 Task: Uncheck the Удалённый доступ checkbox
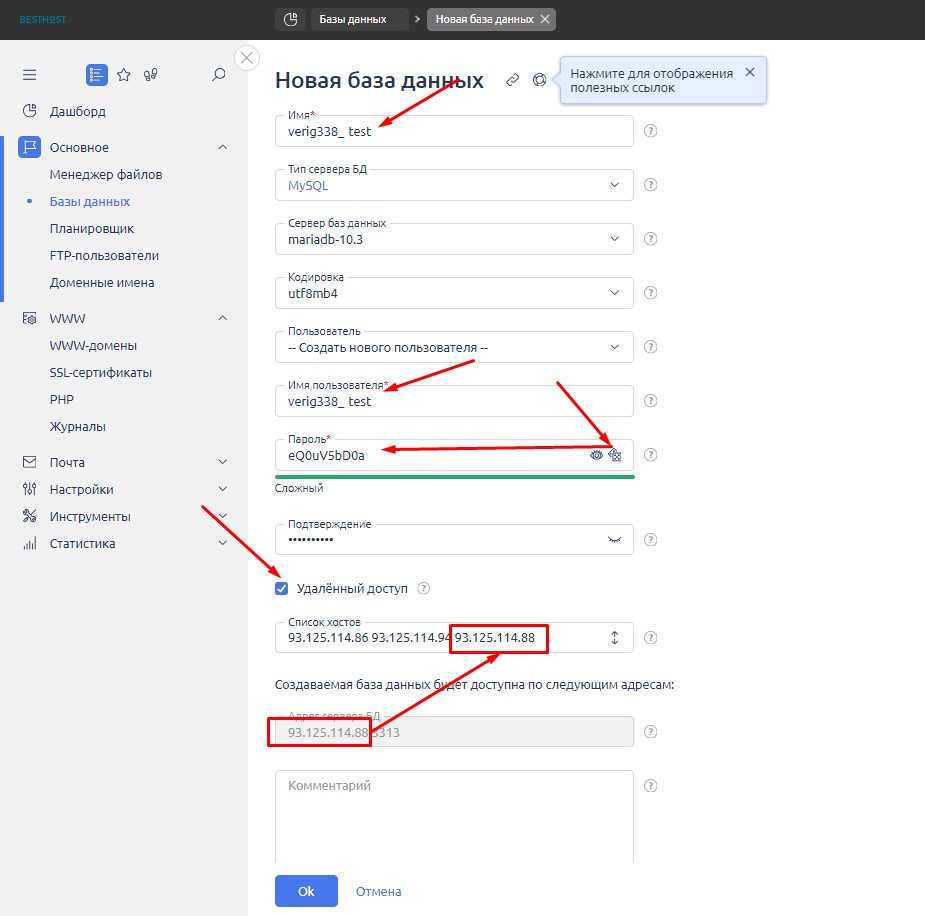282,589
